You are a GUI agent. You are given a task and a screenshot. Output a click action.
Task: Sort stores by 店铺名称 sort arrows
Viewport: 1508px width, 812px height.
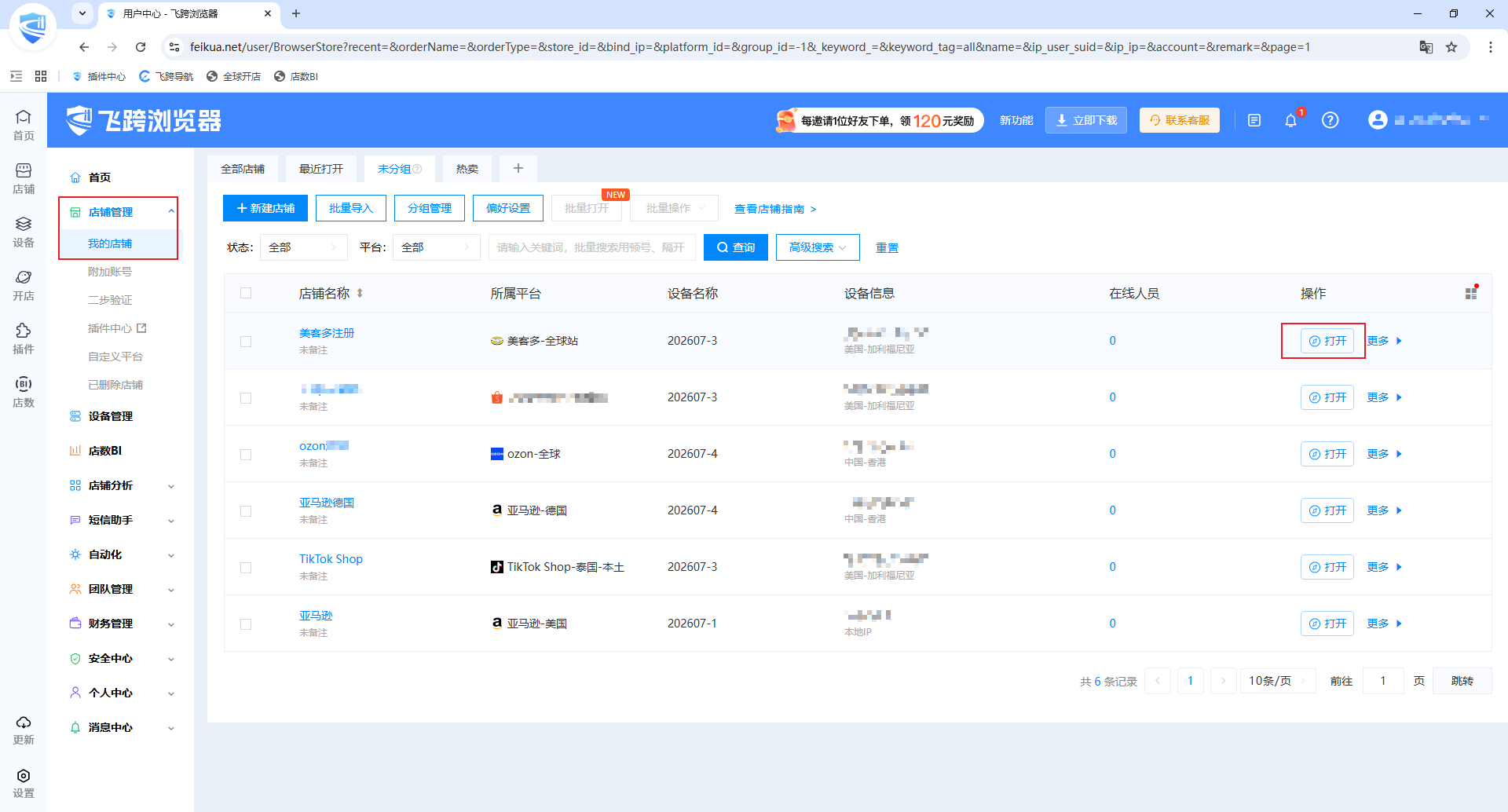click(360, 293)
